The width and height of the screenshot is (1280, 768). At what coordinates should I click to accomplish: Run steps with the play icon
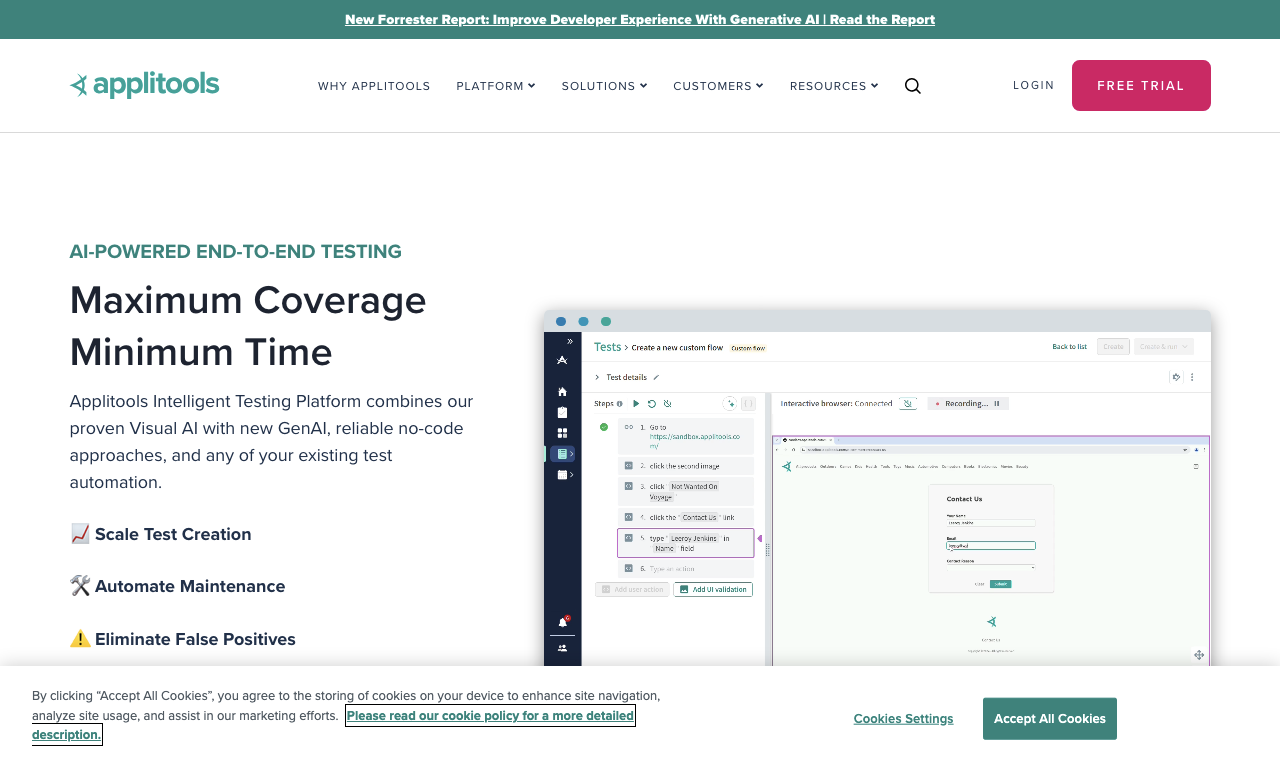coord(636,403)
